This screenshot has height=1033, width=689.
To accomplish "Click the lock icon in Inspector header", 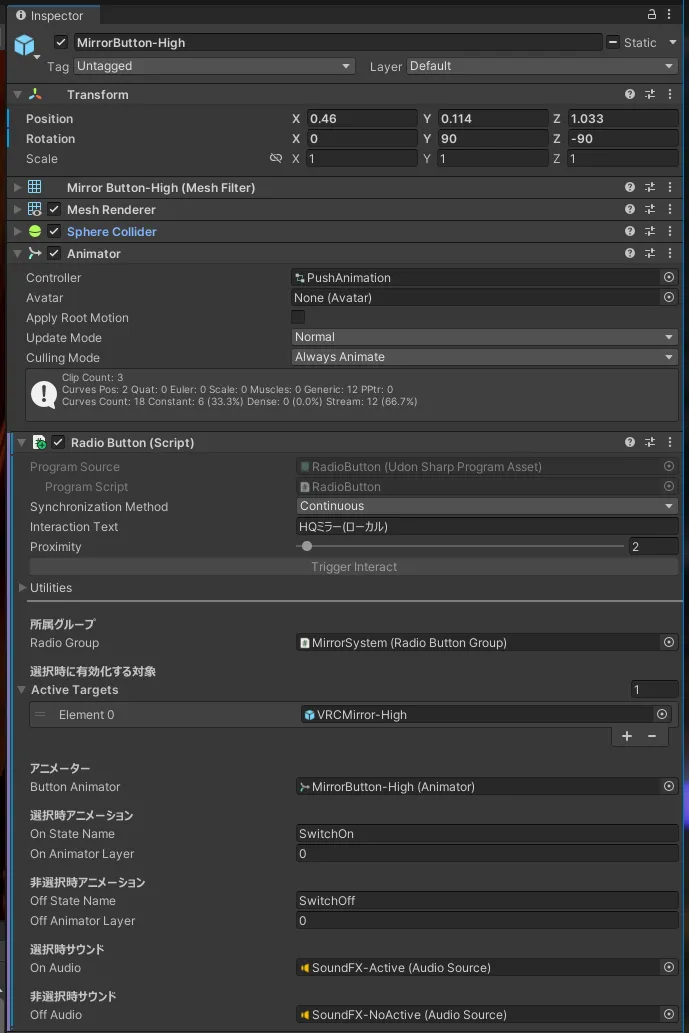I will pos(651,15).
